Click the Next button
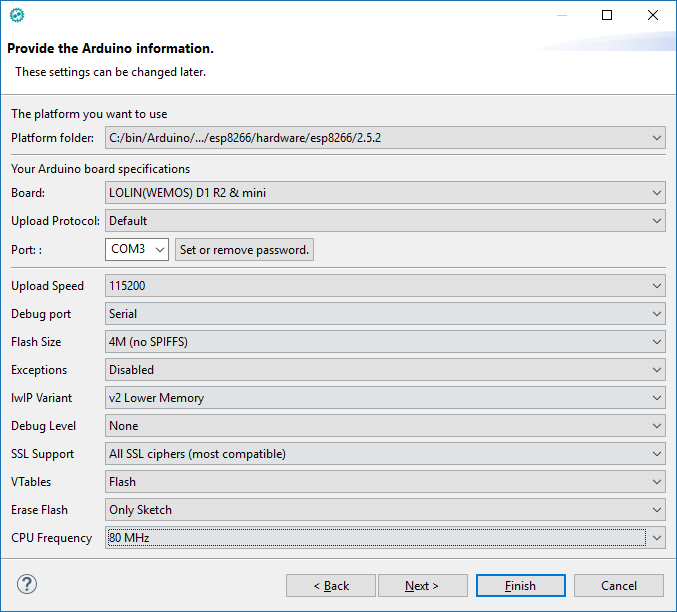Image resolution: width=677 pixels, height=612 pixels. coord(423,586)
